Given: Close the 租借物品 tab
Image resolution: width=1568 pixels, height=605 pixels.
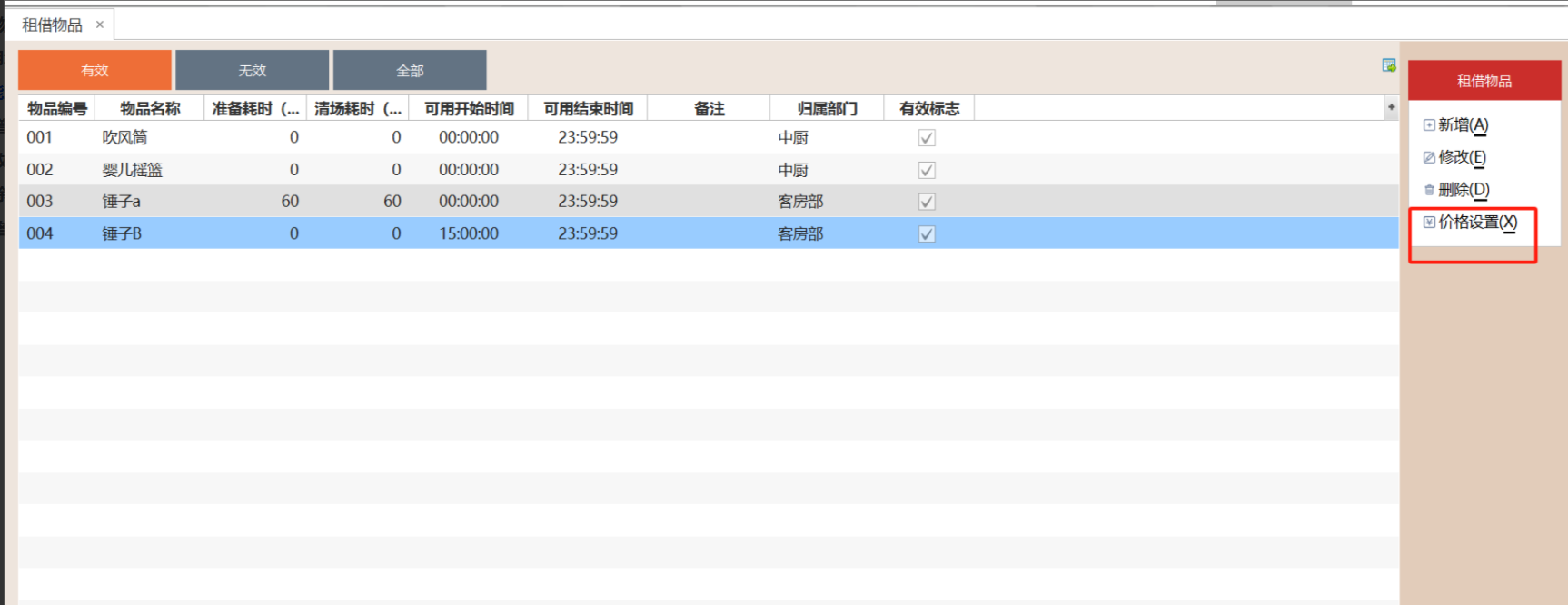Looking at the screenshot, I should point(100,25).
